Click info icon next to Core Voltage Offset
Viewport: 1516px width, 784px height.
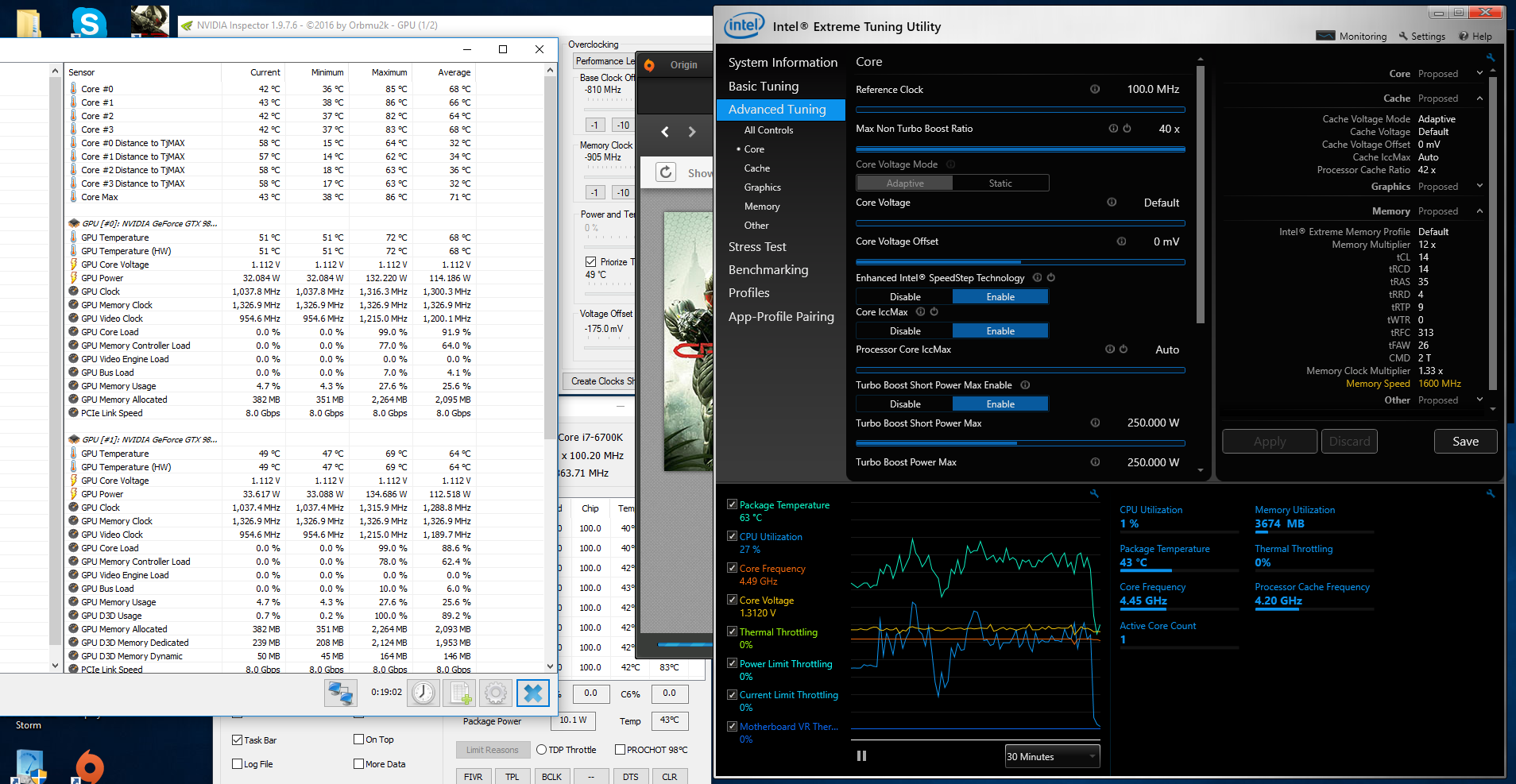(x=1121, y=241)
